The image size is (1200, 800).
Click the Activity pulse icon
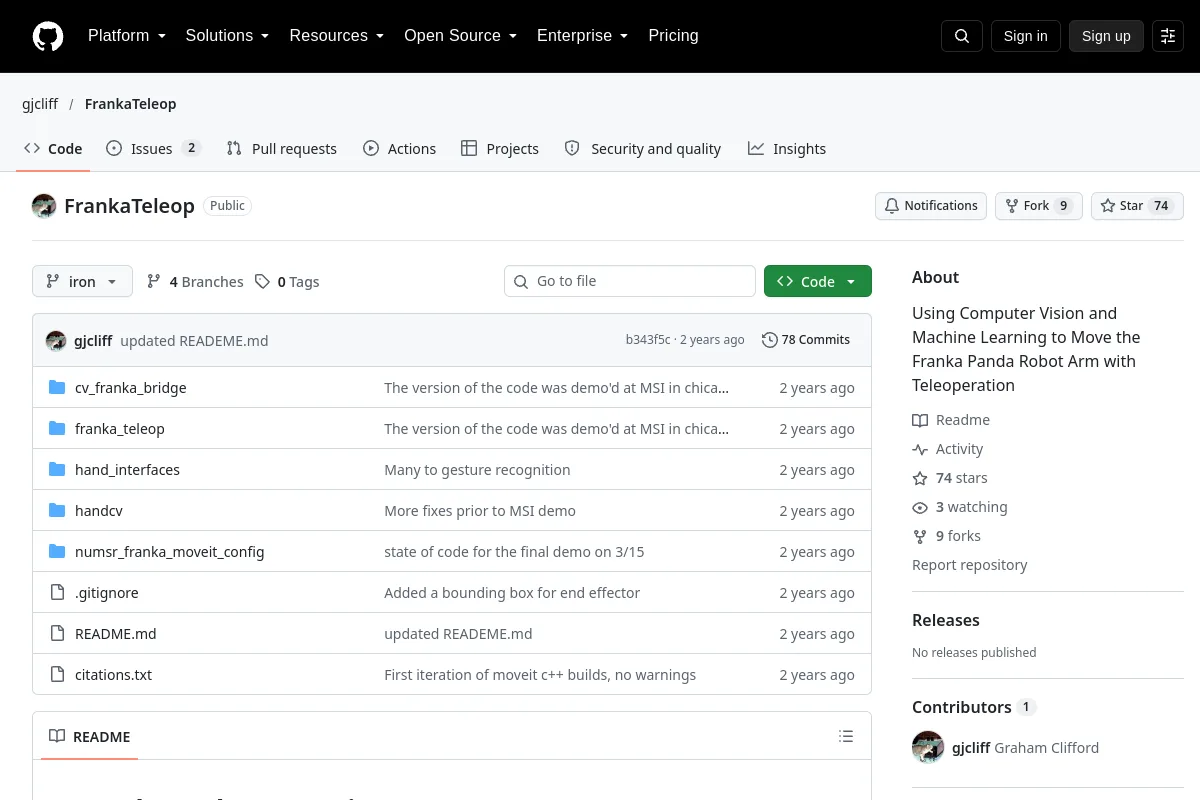pos(920,449)
